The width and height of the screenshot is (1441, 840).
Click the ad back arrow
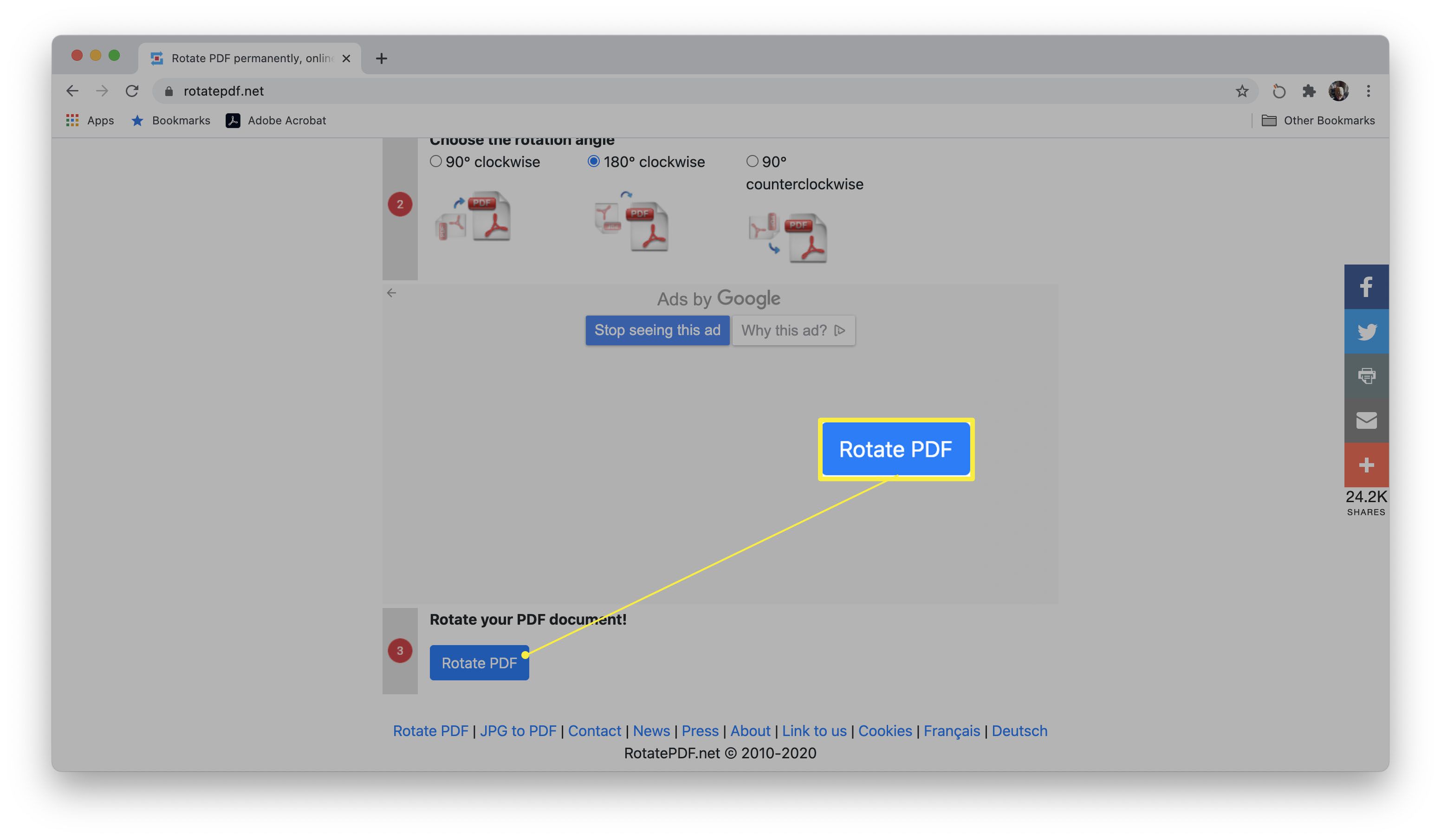(391, 293)
